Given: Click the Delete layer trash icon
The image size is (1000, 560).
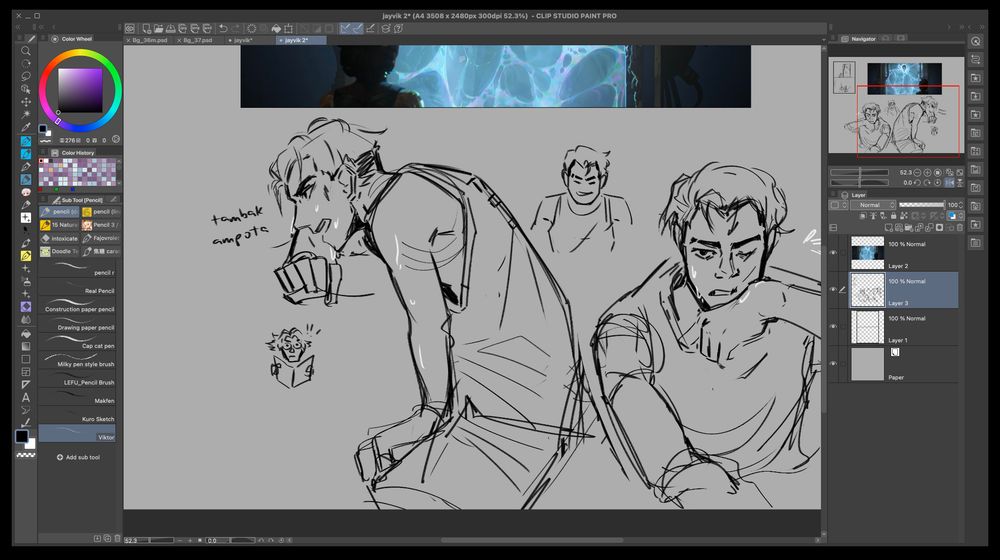Looking at the screenshot, I should [960, 227].
